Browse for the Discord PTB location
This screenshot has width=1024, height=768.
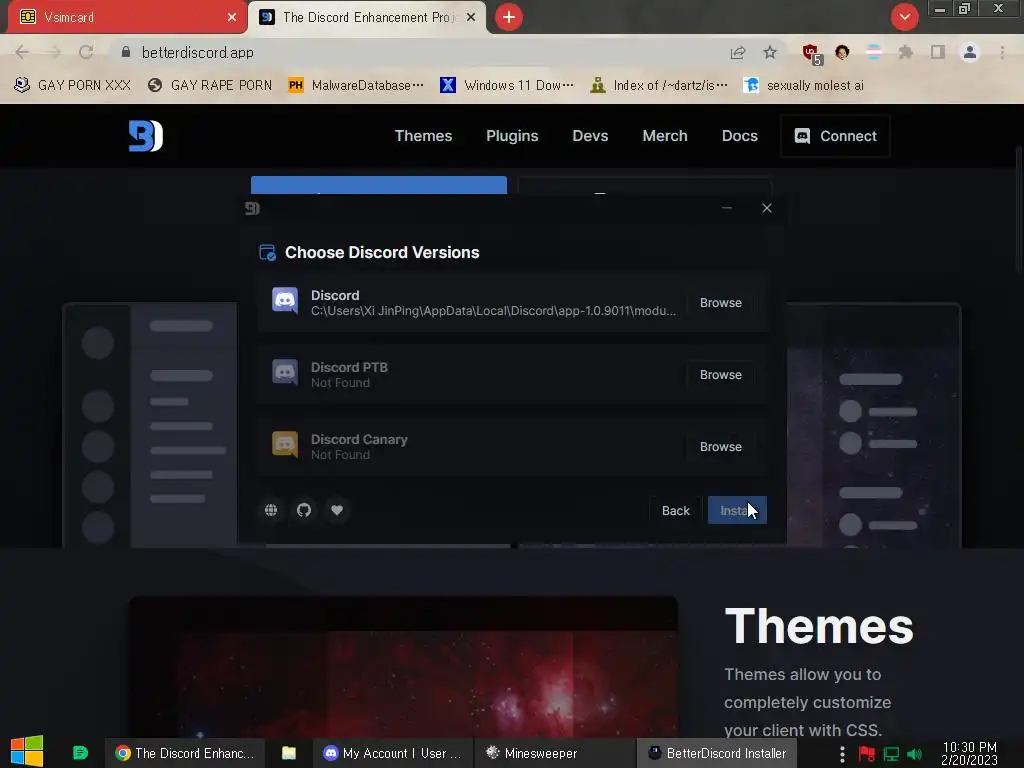pos(720,374)
